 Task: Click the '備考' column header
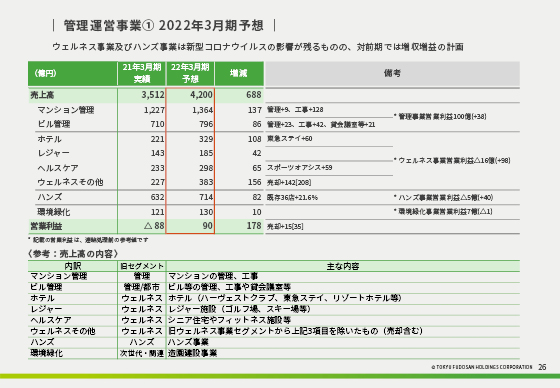tap(392, 74)
